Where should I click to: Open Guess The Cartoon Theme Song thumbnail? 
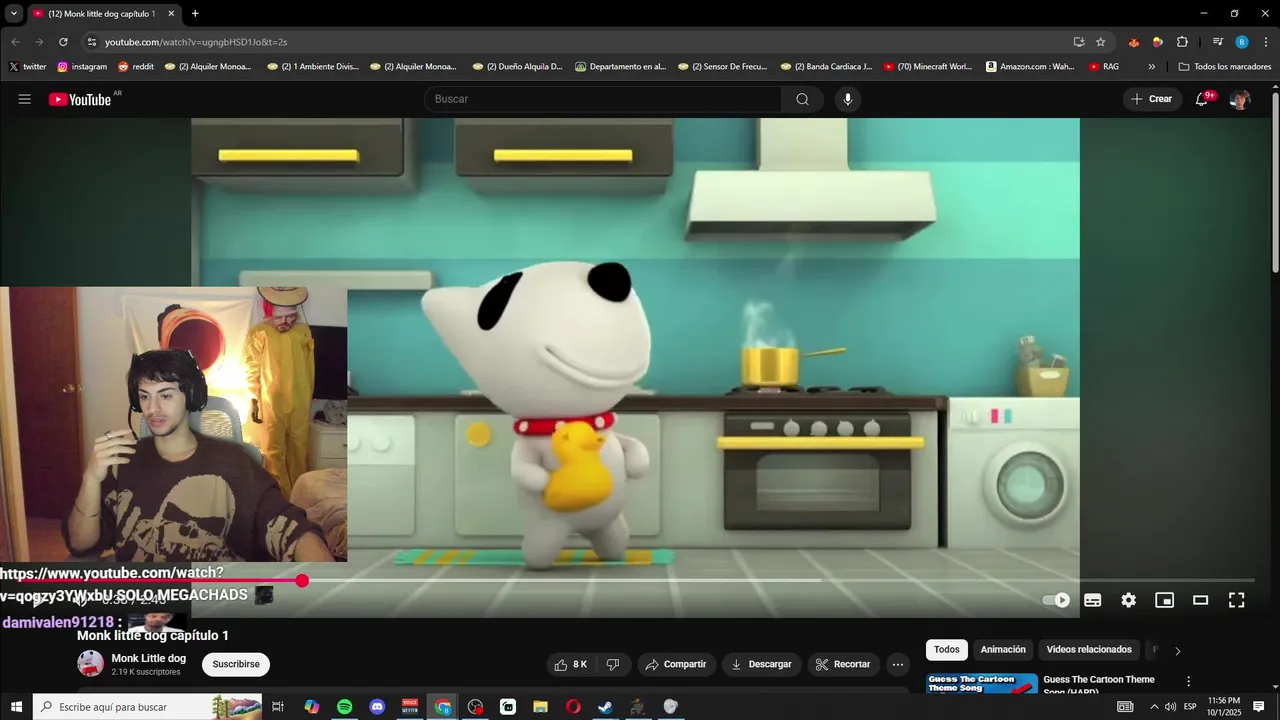(x=981, y=683)
